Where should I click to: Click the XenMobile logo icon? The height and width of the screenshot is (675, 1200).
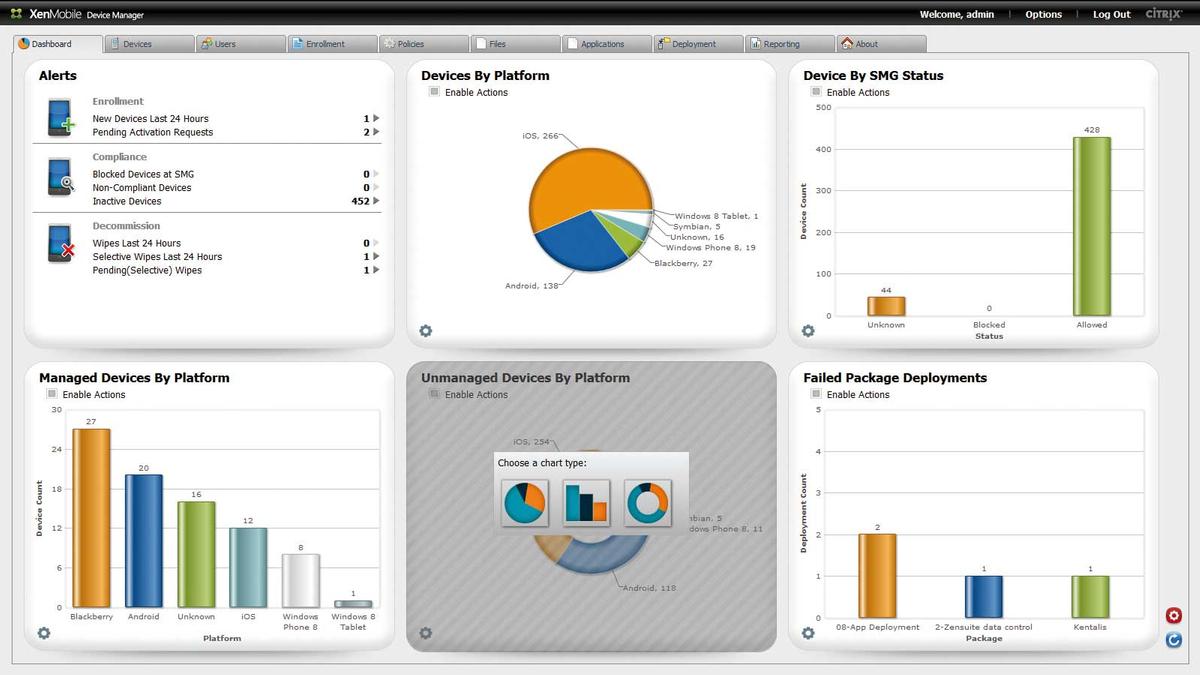pos(16,14)
